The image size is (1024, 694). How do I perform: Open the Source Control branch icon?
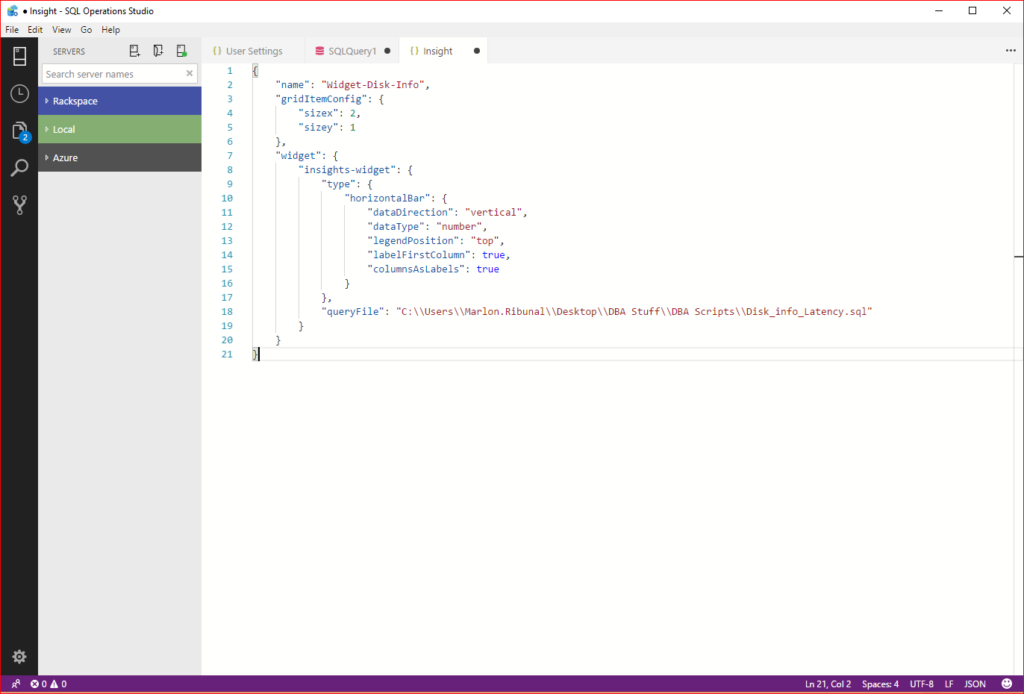[19, 205]
